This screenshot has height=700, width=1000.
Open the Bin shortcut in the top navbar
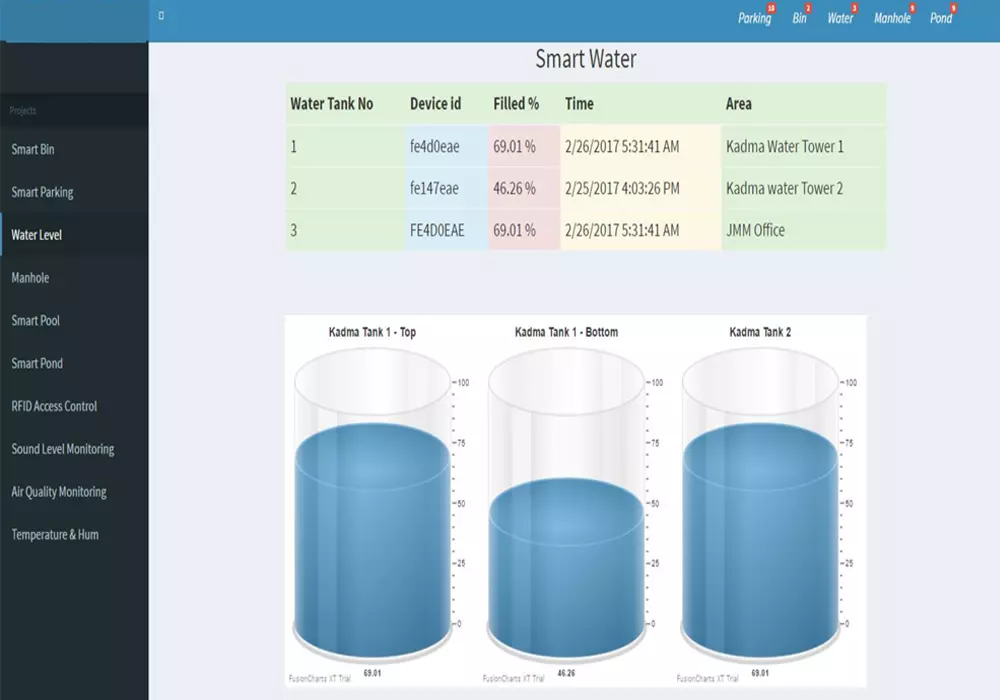[798, 18]
